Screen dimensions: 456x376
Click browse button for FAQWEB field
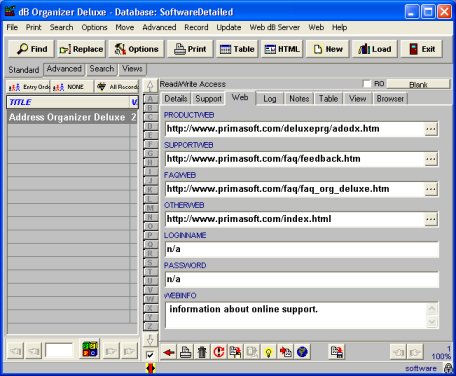[431, 189]
